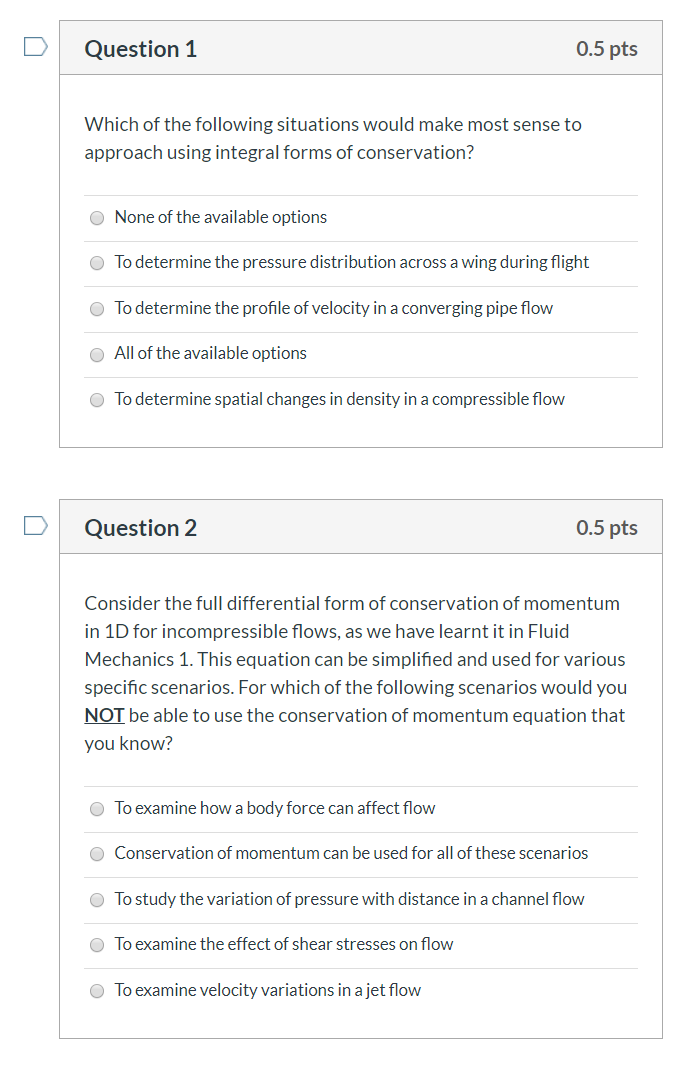Screen dimensions: 690x1068
Task: Click the Question 1 header
Action: [x=140, y=48]
